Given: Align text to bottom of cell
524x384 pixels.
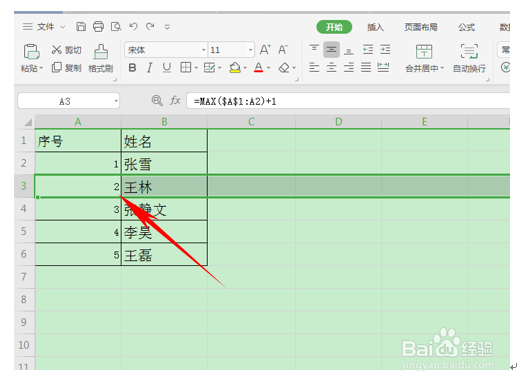Looking at the screenshot, I should tap(349, 50).
